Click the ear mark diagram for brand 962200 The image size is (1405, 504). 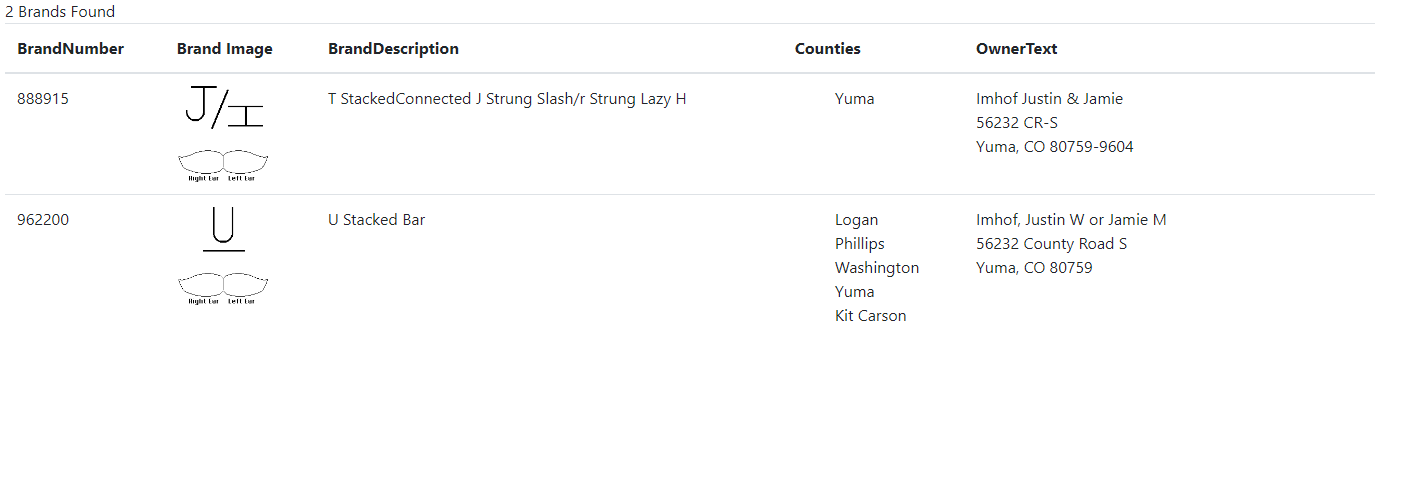coord(223,288)
